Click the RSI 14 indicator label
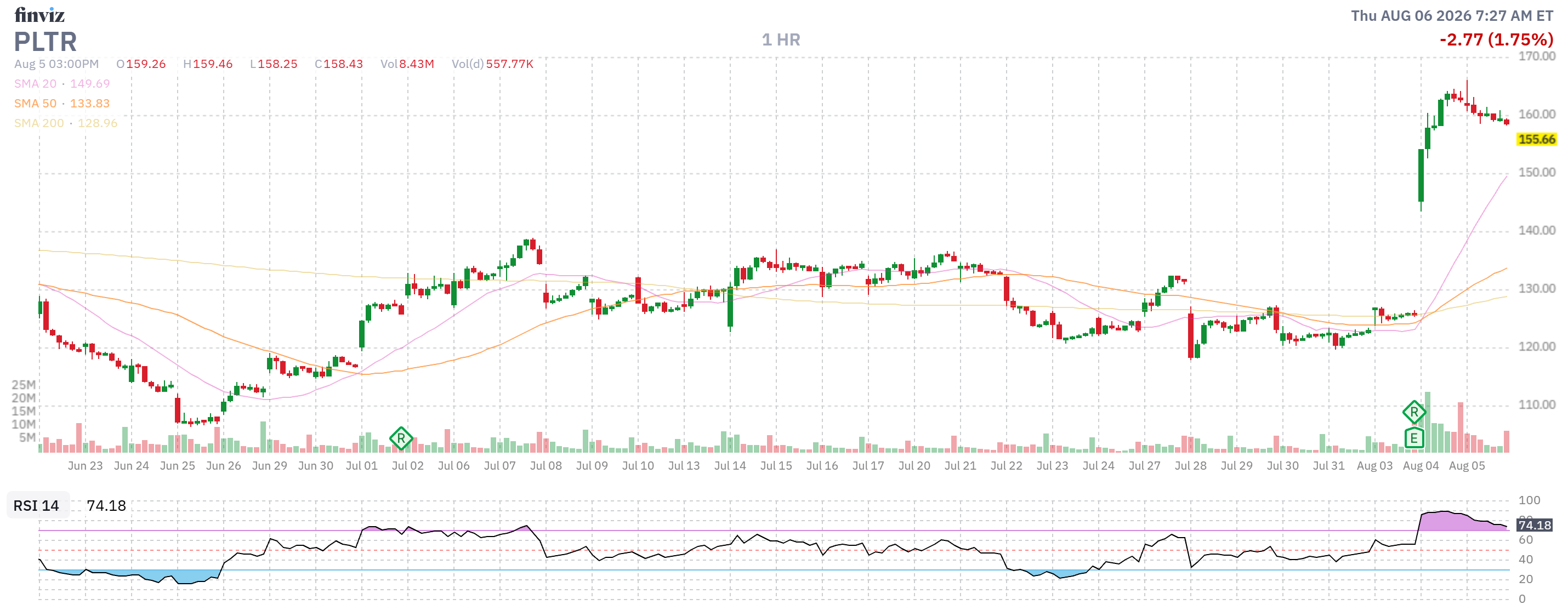 point(37,506)
